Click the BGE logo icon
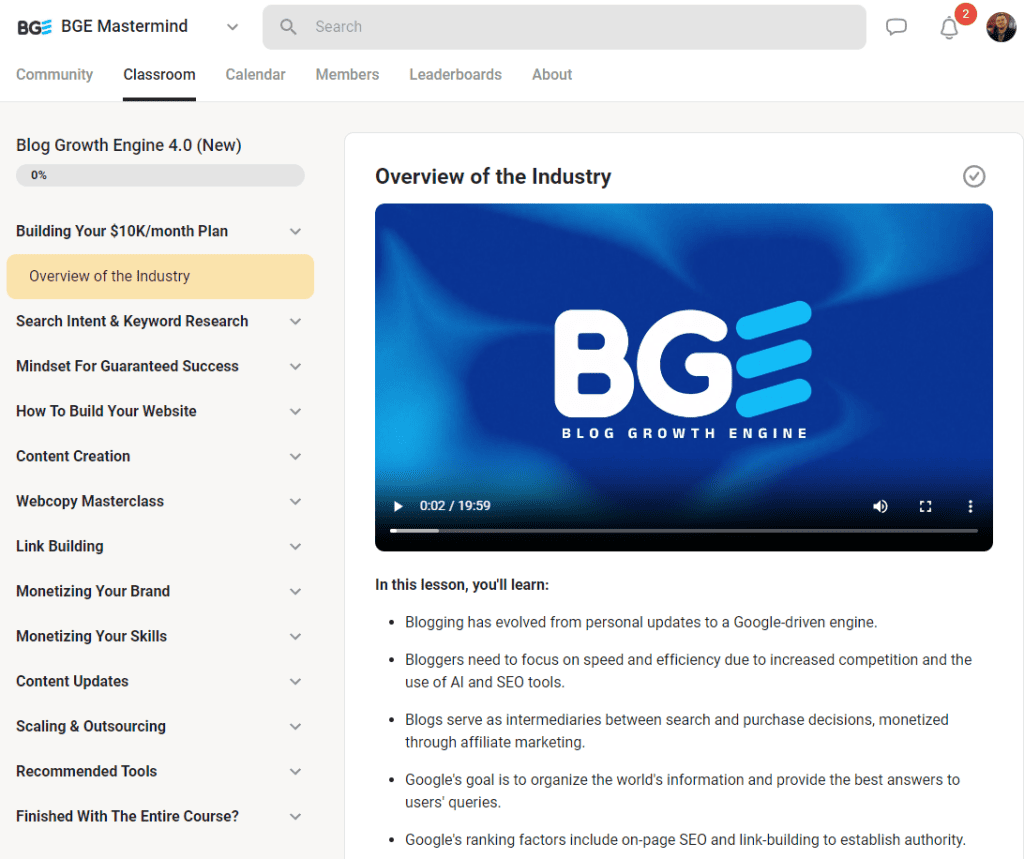 (34, 27)
